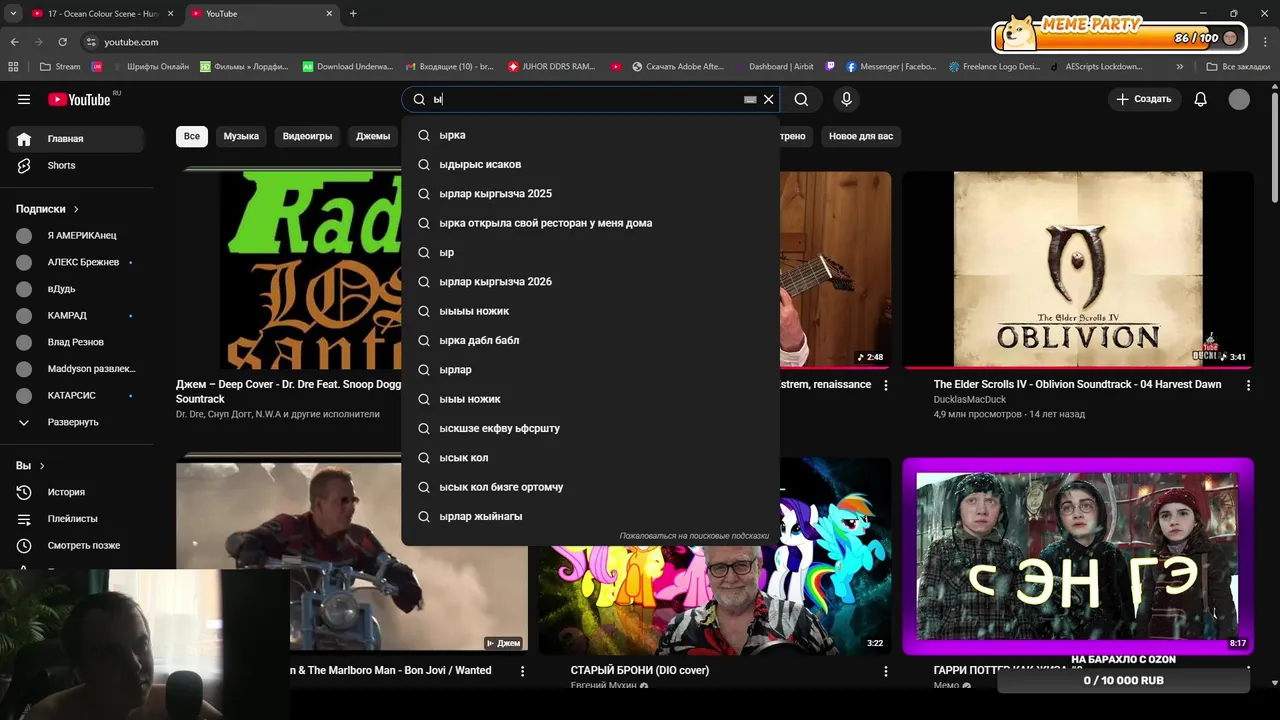Image resolution: width=1280 pixels, height=720 pixels.
Task: Expand the subscriptions list with Развернуть
Action: pyautogui.click(x=77, y=422)
